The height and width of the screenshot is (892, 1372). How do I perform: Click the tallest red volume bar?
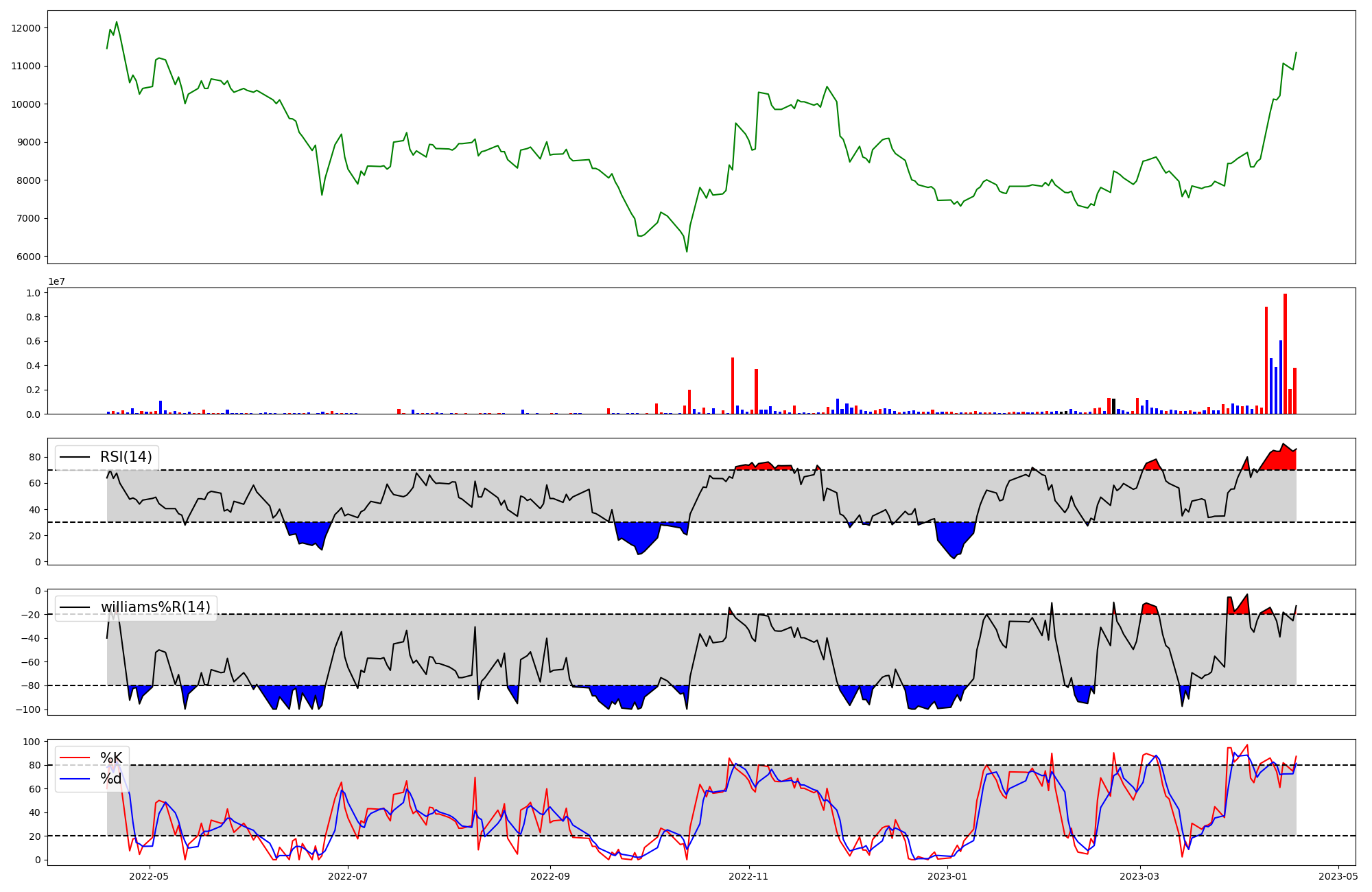(1285, 353)
